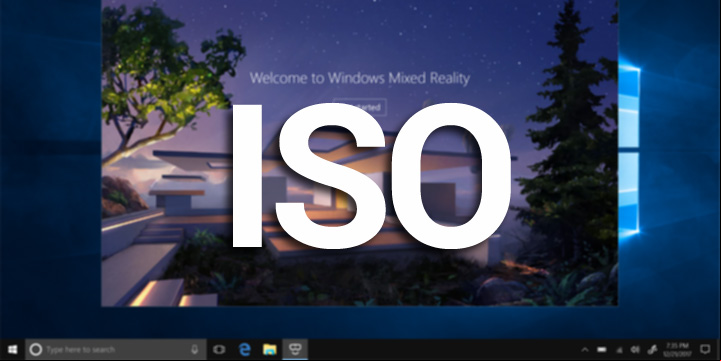The width and height of the screenshot is (721, 361).
Task: Launch Microsoft Edge from the taskbar
Action: click(245, 350)
